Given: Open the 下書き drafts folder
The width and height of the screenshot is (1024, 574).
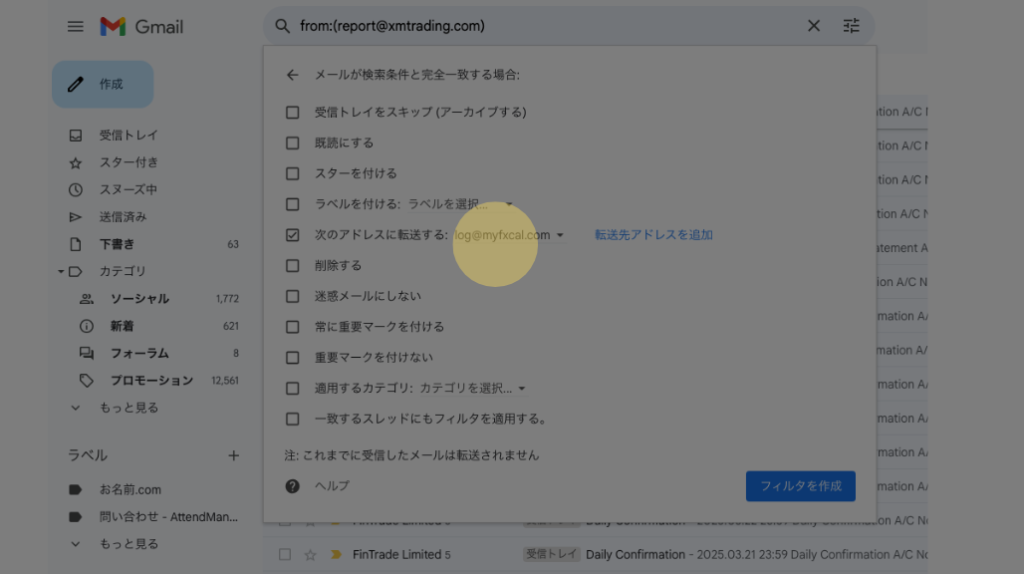Looking at the screenshot, I should 116,244.
